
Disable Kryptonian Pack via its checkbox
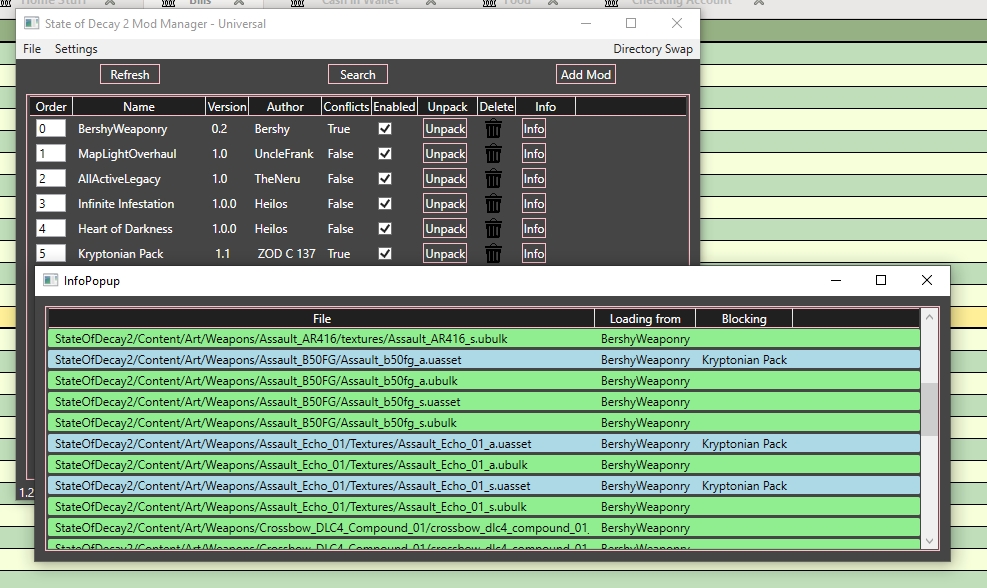385,254
